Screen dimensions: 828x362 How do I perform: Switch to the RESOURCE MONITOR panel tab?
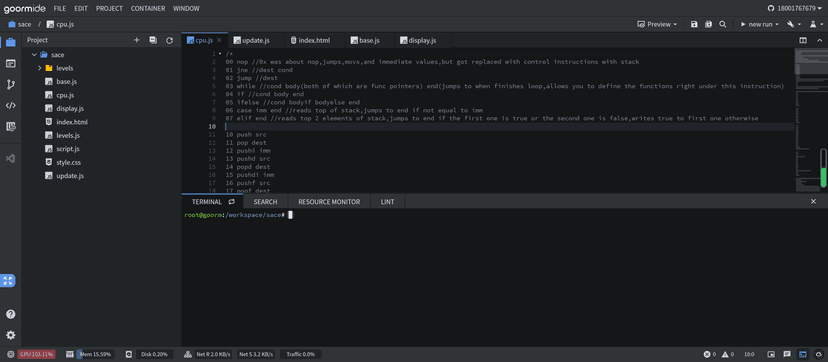[x=329, y=202]
